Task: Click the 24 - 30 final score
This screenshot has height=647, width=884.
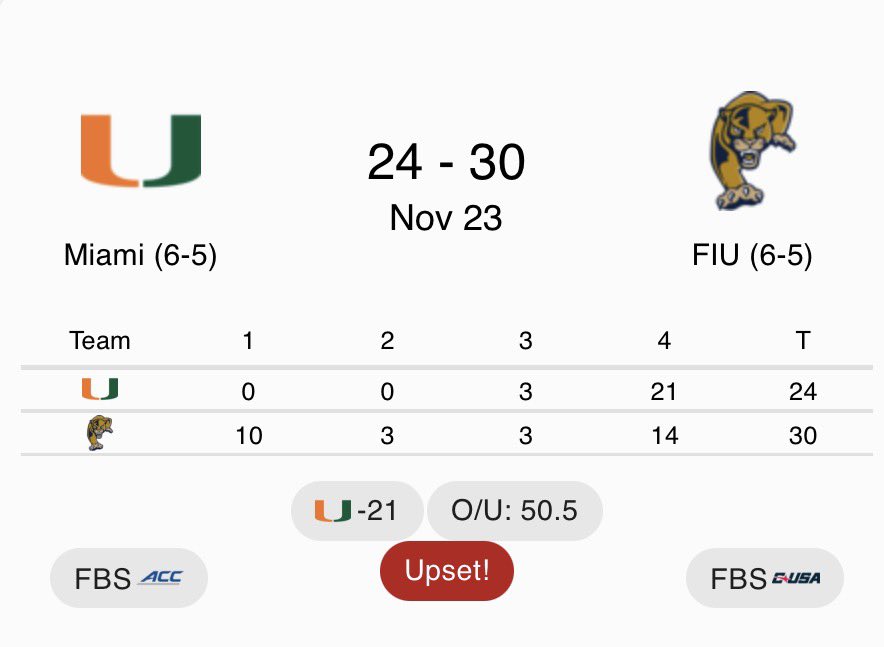Action: pyautogui.click(x=446, y=162)
